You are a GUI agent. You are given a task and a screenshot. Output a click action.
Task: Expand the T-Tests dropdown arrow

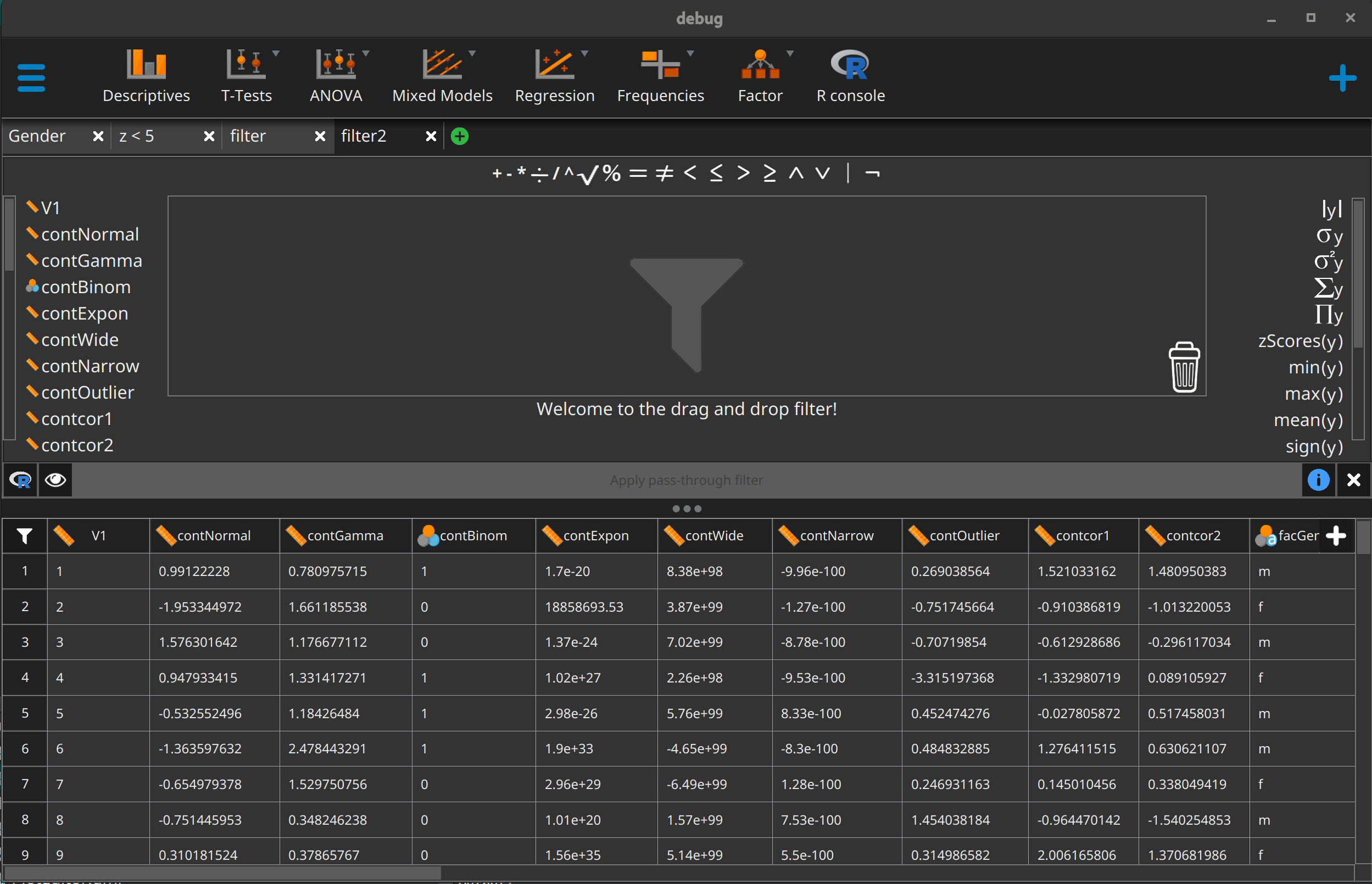click(277, 53)
